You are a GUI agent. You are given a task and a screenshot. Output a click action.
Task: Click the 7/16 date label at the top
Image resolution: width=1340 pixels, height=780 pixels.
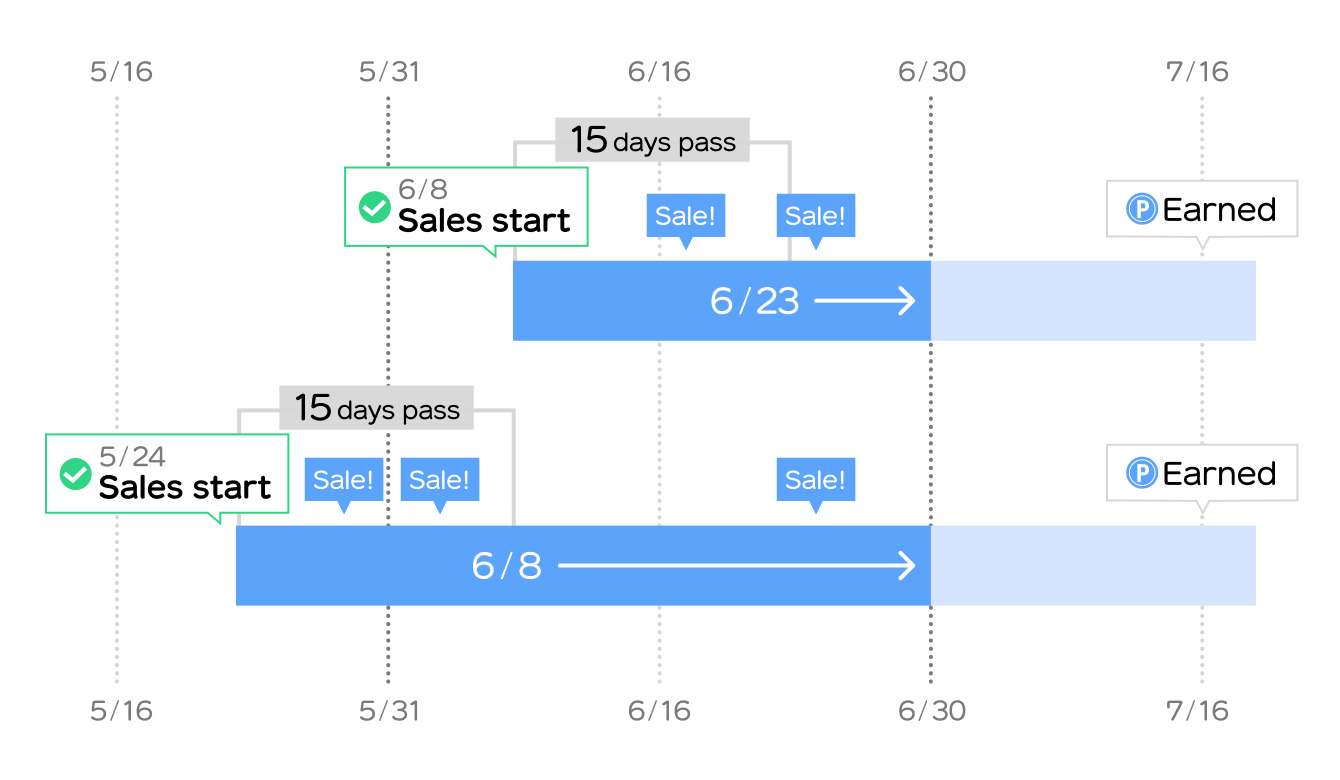point(1197,72)
